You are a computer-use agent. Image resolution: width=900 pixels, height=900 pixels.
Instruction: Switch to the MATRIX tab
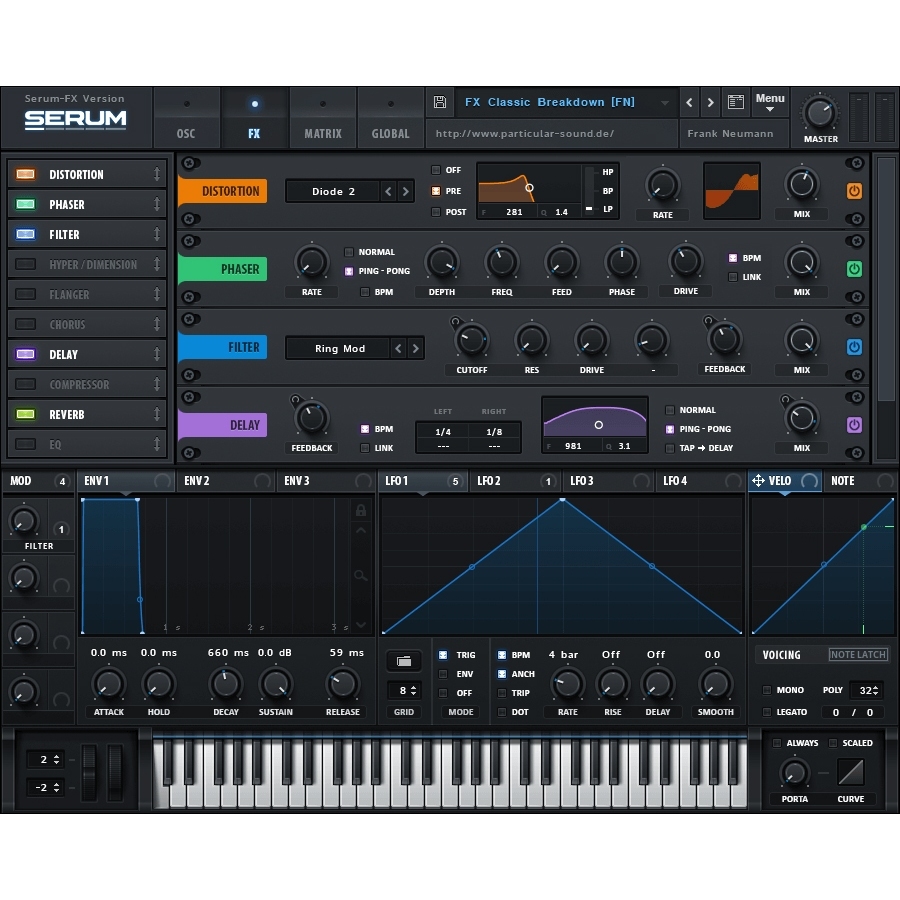(323, 119)
